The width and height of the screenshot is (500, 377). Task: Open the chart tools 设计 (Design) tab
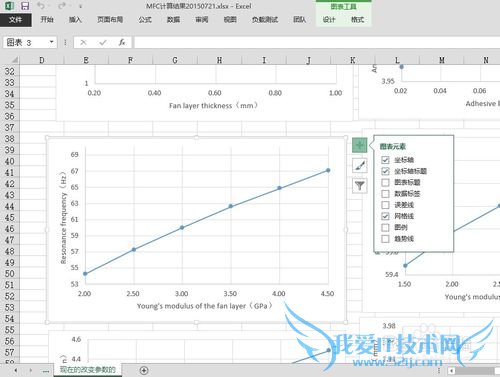pos(329,20)
